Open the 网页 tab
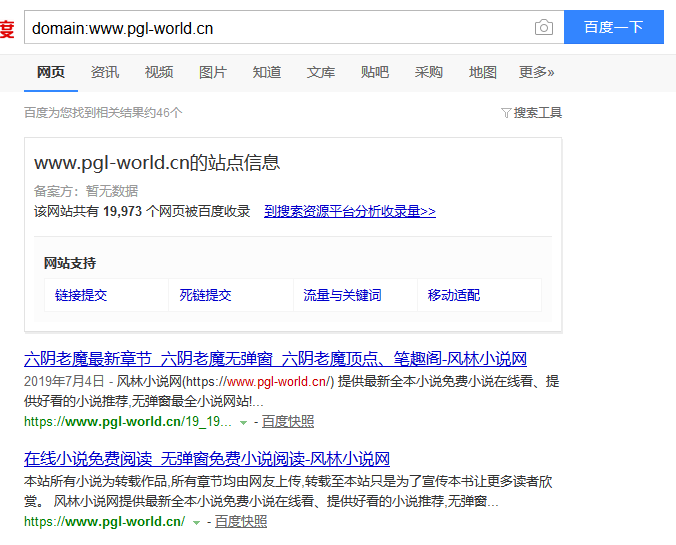Viewport: 676px width, 545px height. pyautogui.click(x=51, y=72)
